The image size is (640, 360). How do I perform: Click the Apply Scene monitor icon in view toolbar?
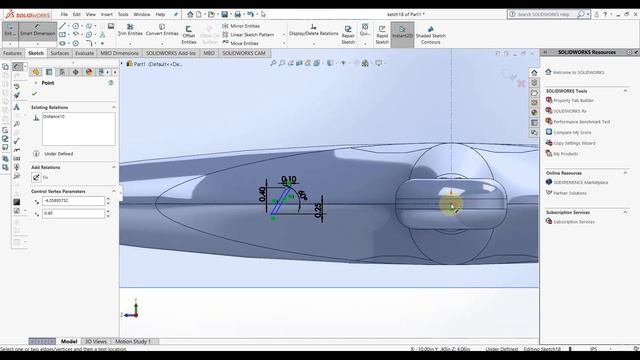tap(379, 63)
